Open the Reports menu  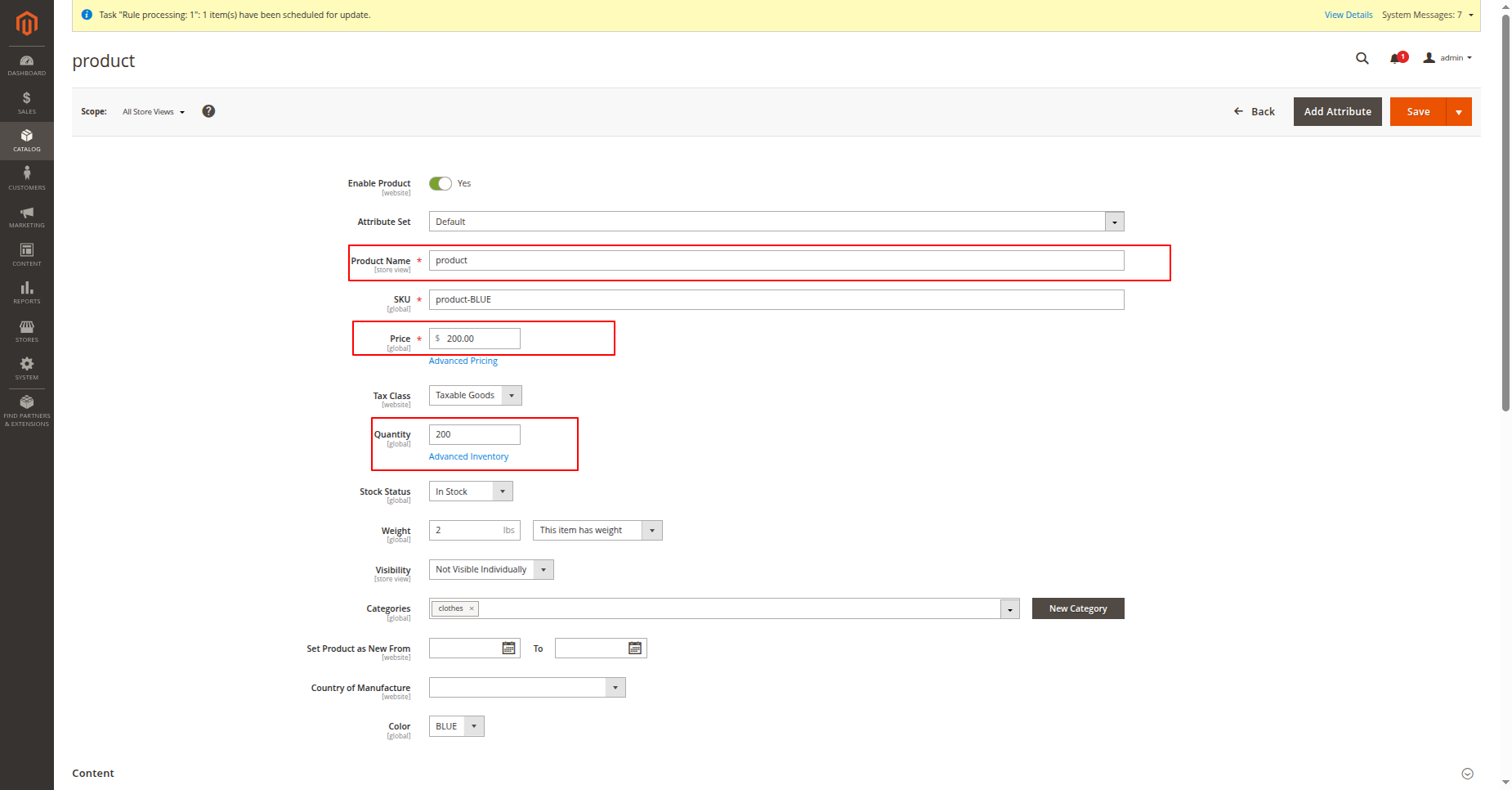click(x=27, y=294)
